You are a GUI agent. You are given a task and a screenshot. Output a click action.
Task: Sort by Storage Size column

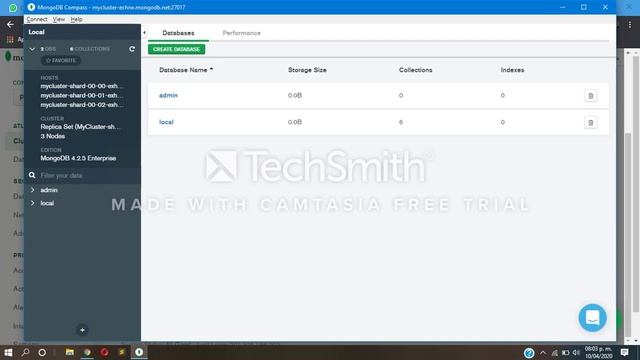tap(307, 70)
